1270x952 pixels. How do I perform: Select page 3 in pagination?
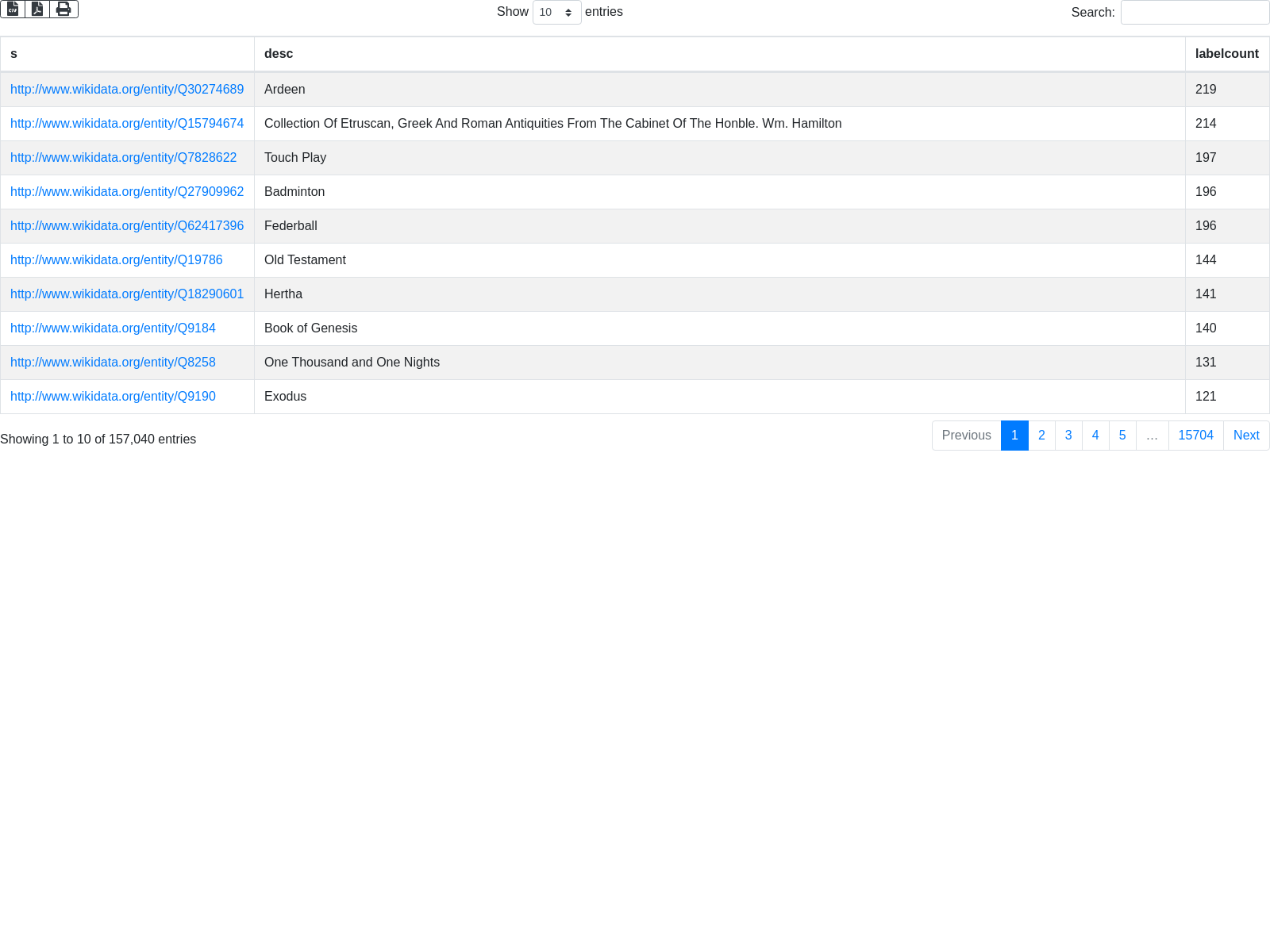[1068, 436]
